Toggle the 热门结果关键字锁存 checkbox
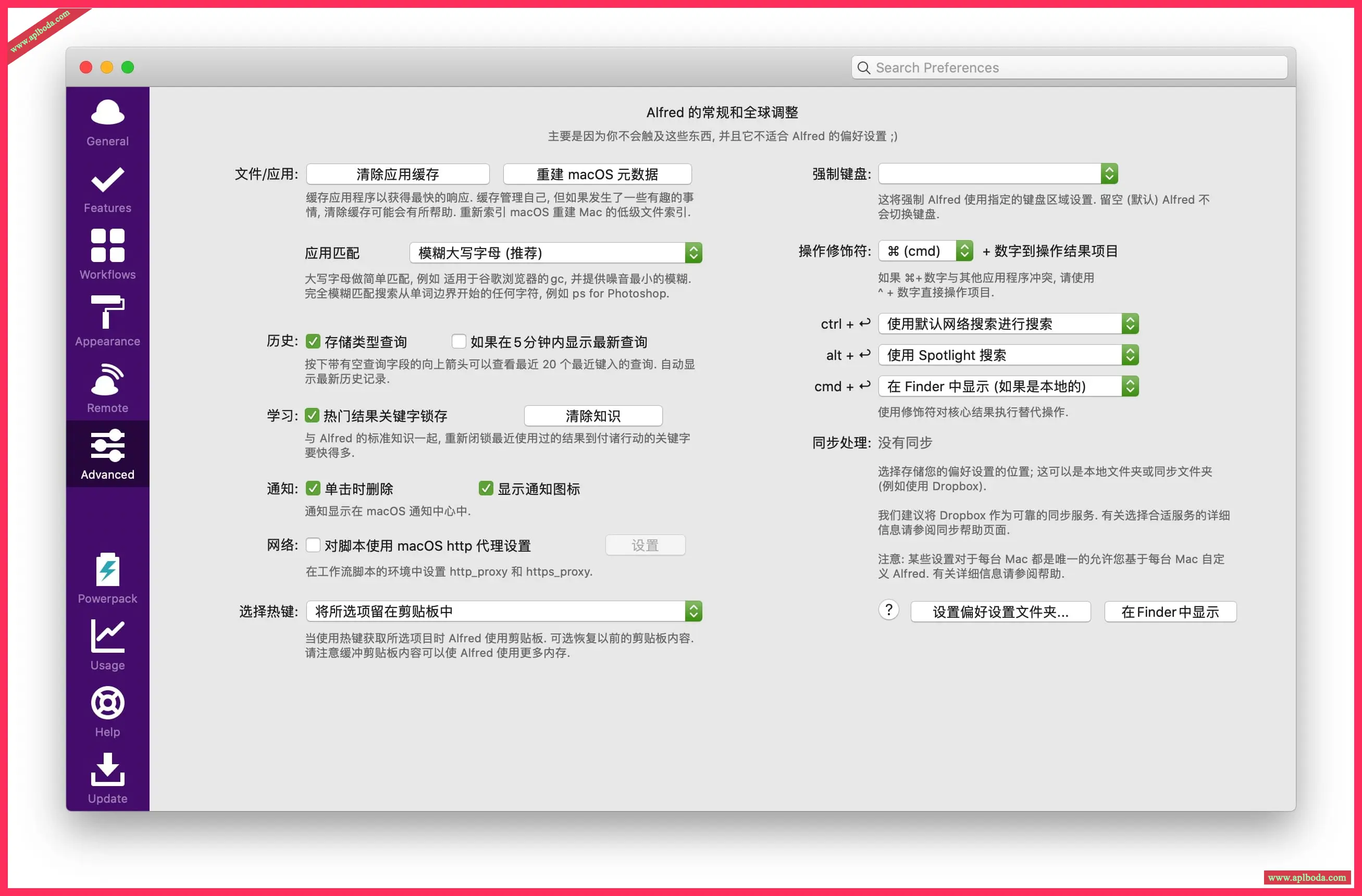This screenshot has width=1362, height=896. (x=312, y=415)
